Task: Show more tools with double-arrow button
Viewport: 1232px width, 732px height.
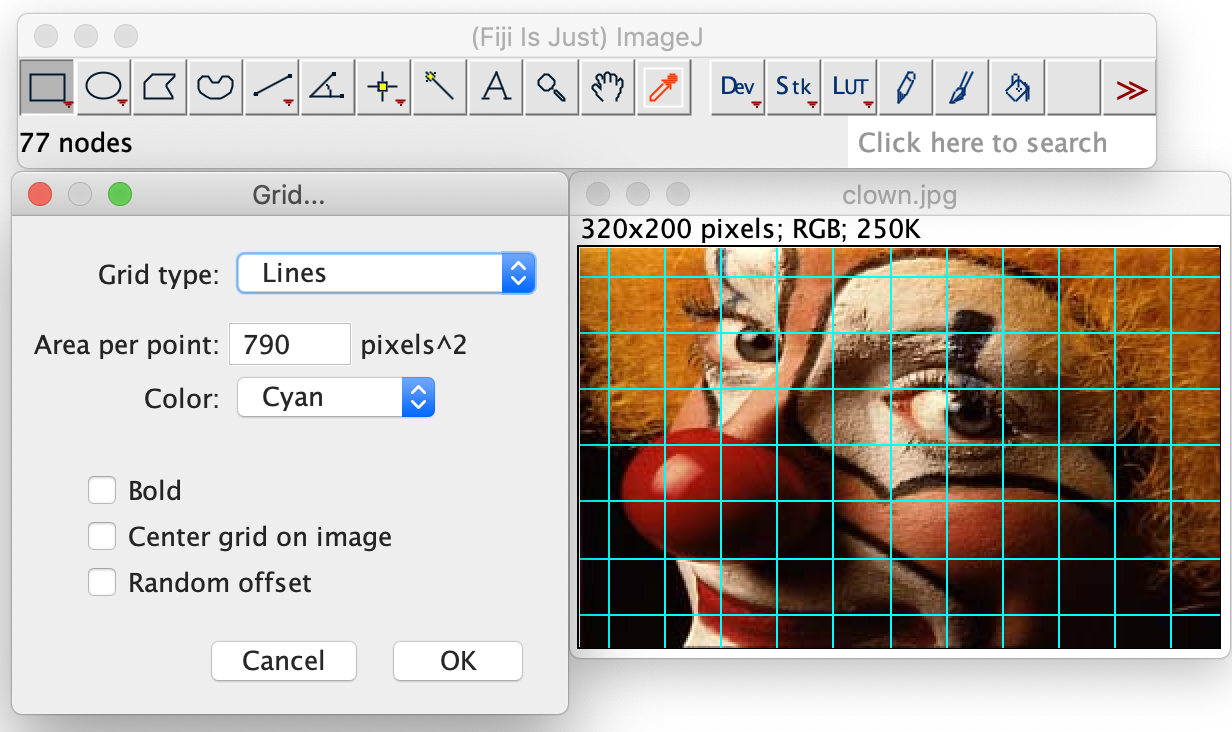Action: tap(1130, 88)
